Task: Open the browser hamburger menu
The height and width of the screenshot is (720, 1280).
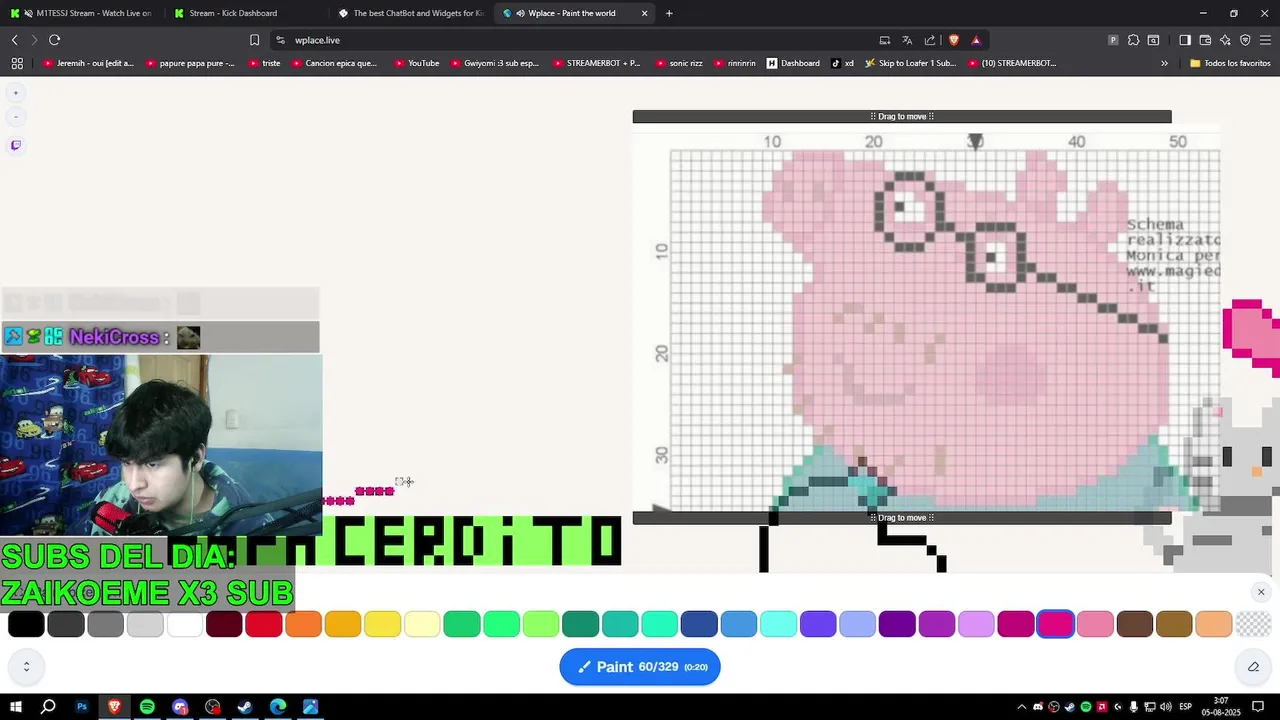Action: (1265, 40)
